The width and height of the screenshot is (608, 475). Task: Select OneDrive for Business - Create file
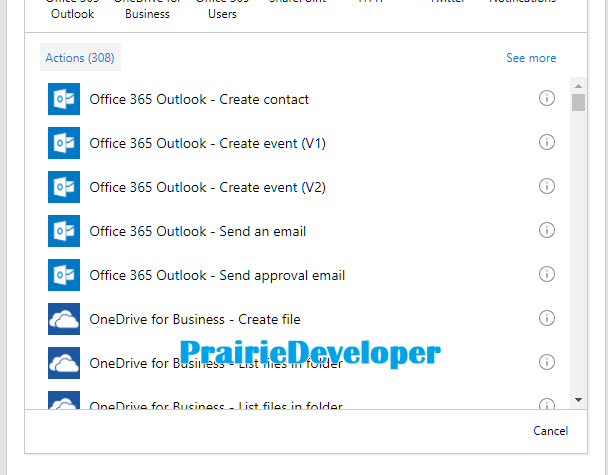coord(195,320)
